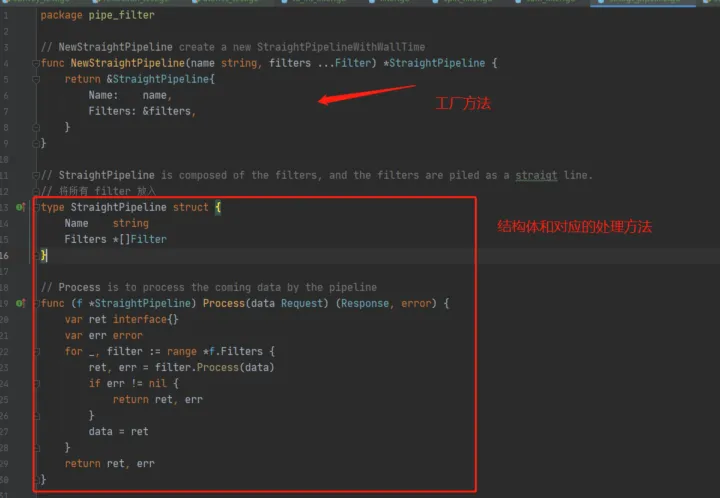720x498 pixels.
Task: Click the fold end marker at line 30 closing brace
Action: 37,480
